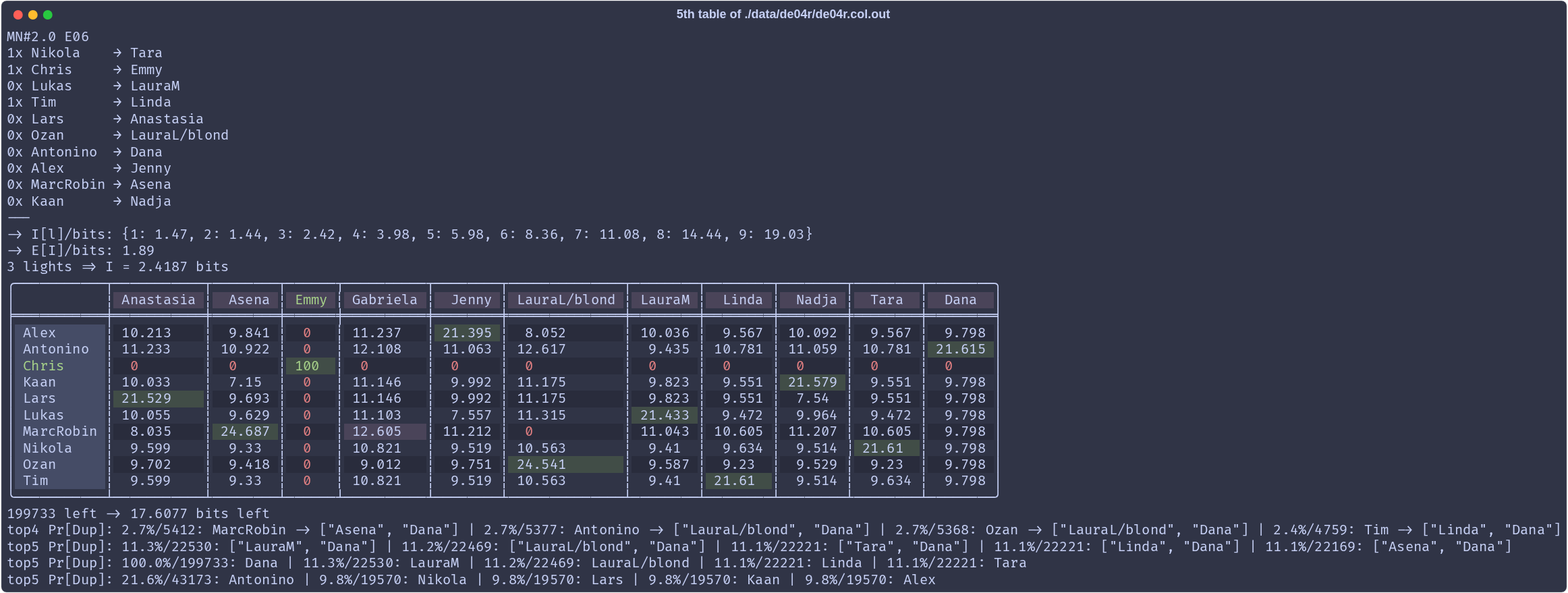Click the line '0x Lars → Anastasia'
This screenshot has width=1568, height=593.
click(105, 119)
